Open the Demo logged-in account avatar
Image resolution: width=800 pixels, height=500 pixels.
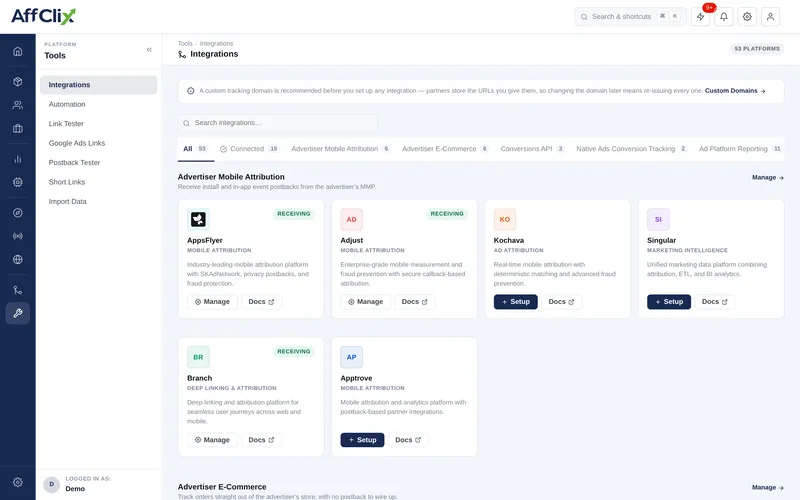(52, 484)
